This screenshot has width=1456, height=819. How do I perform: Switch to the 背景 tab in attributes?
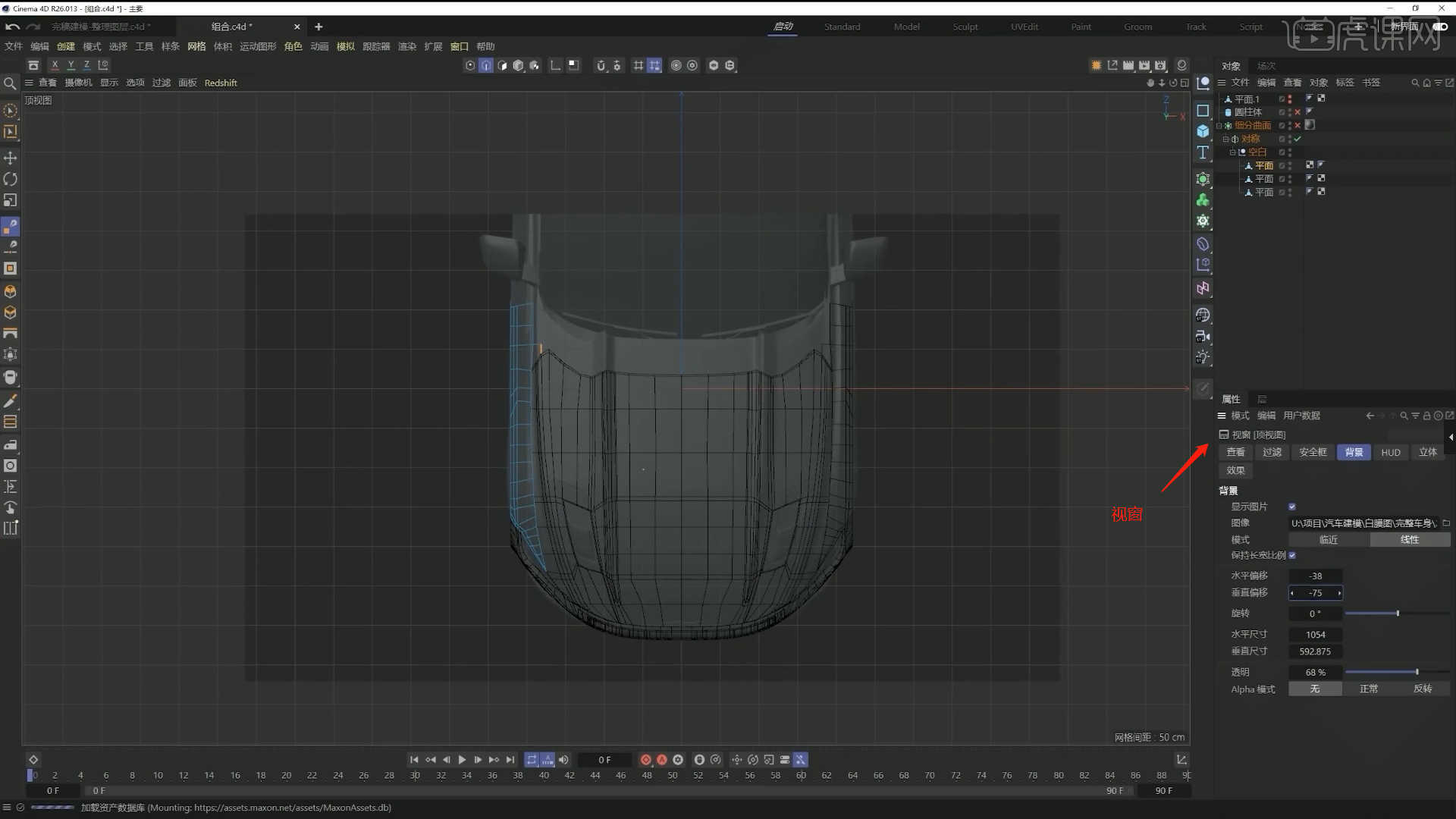(x=1354, y=452)
